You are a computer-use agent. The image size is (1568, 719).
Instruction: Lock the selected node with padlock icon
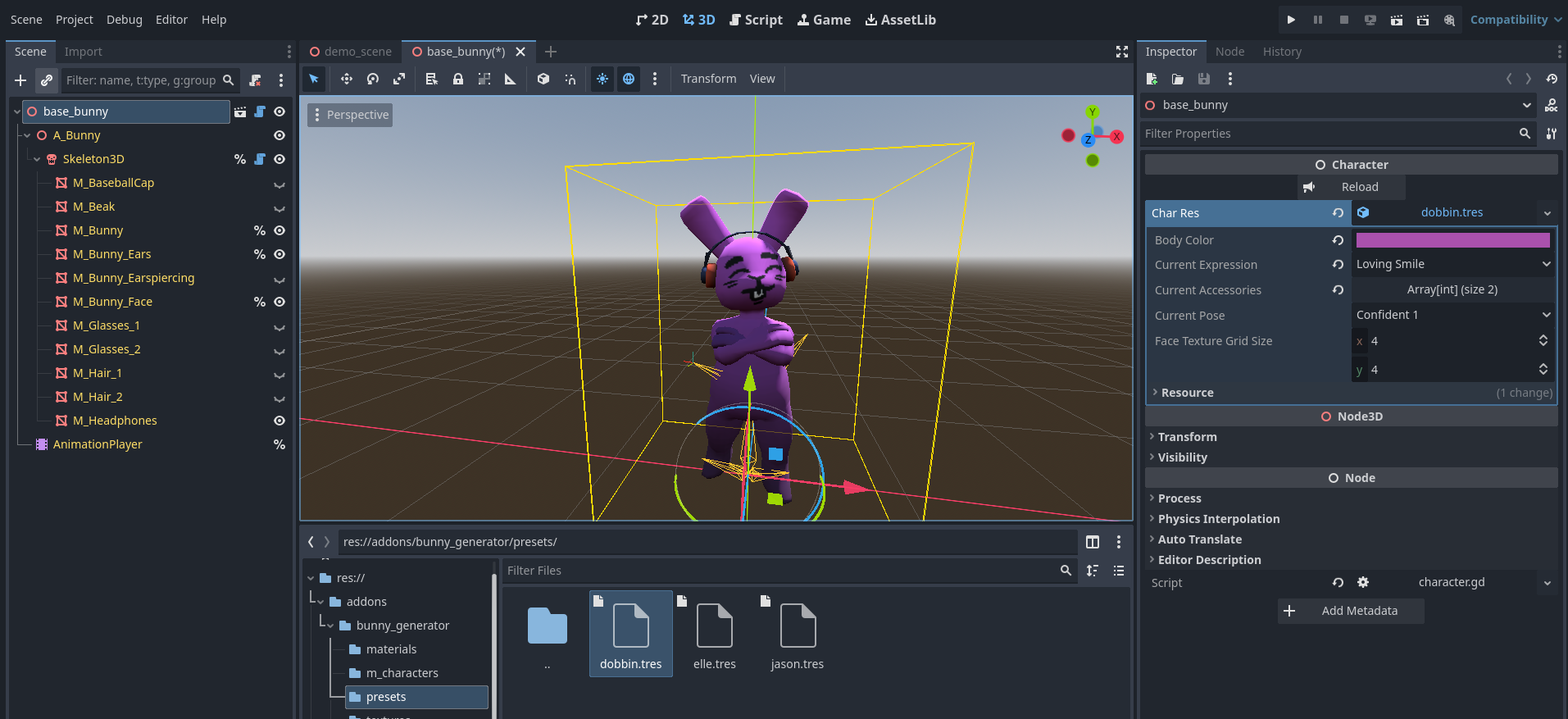tap(458, 79)
